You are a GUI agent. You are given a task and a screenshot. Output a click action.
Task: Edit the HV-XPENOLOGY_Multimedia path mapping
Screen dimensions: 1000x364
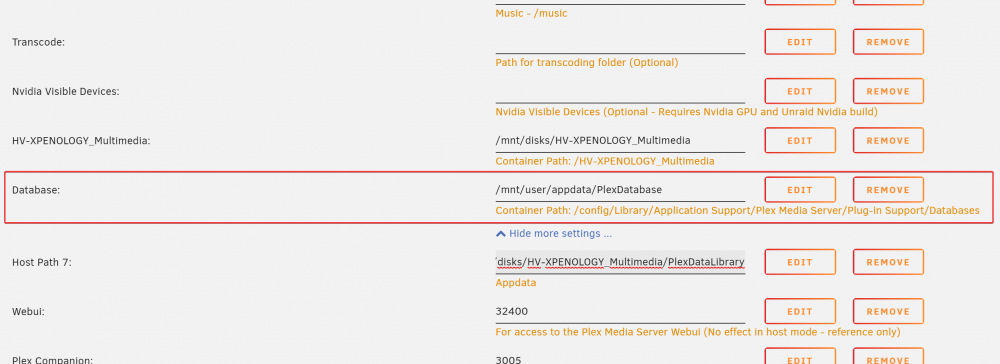click(800, 140)
